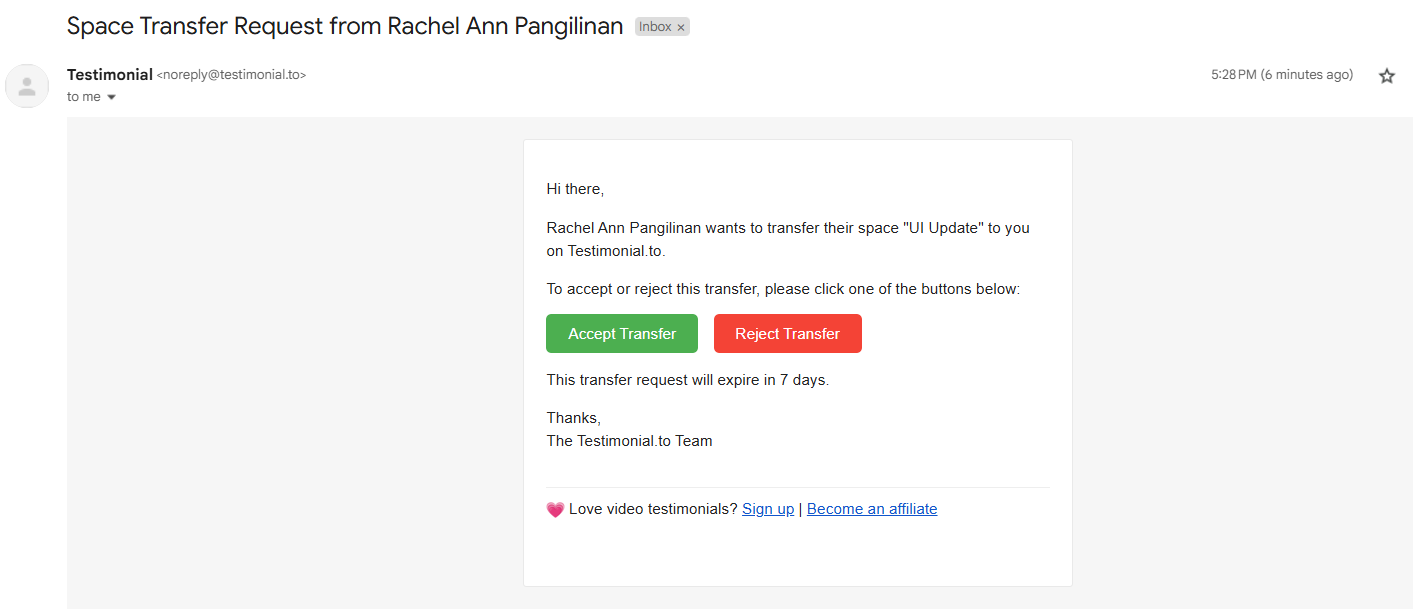Click the sentence mentioning "UI Update" space
Viewport: 1413px width, 611px height.
[x=788, y=240]
